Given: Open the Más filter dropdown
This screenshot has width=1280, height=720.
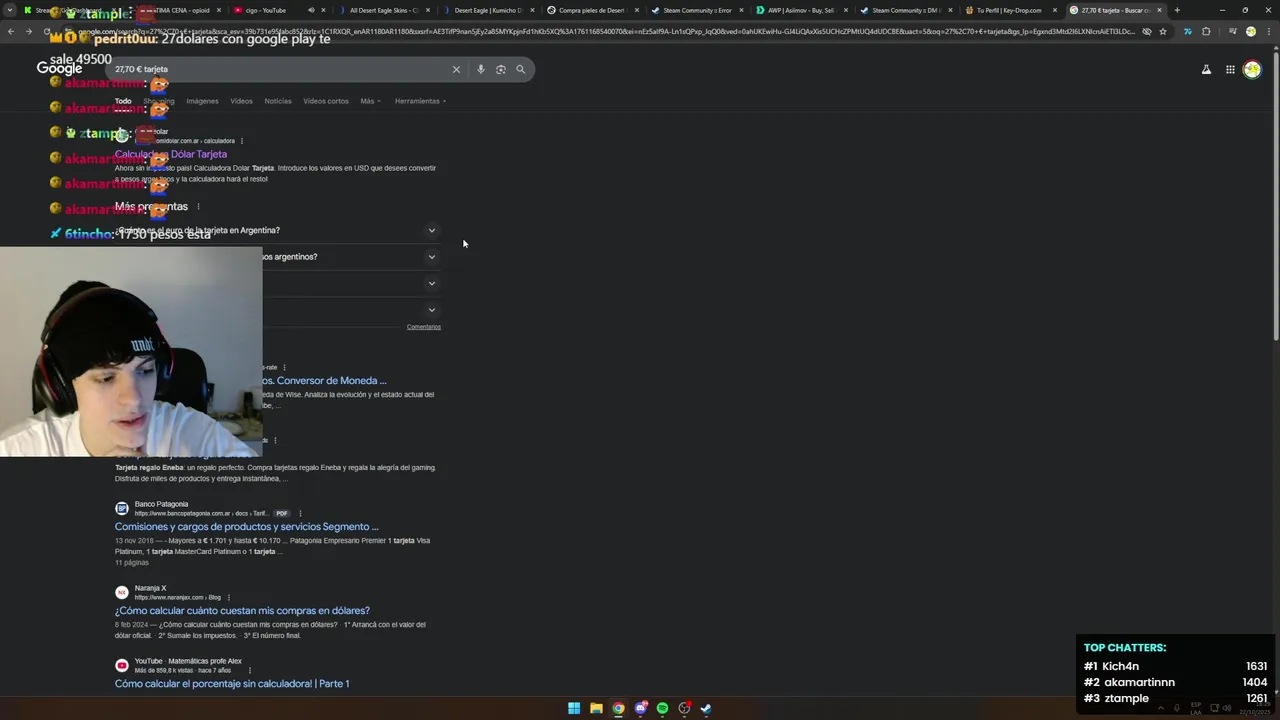Looking at the screenshot, I should tap(369, 101).
